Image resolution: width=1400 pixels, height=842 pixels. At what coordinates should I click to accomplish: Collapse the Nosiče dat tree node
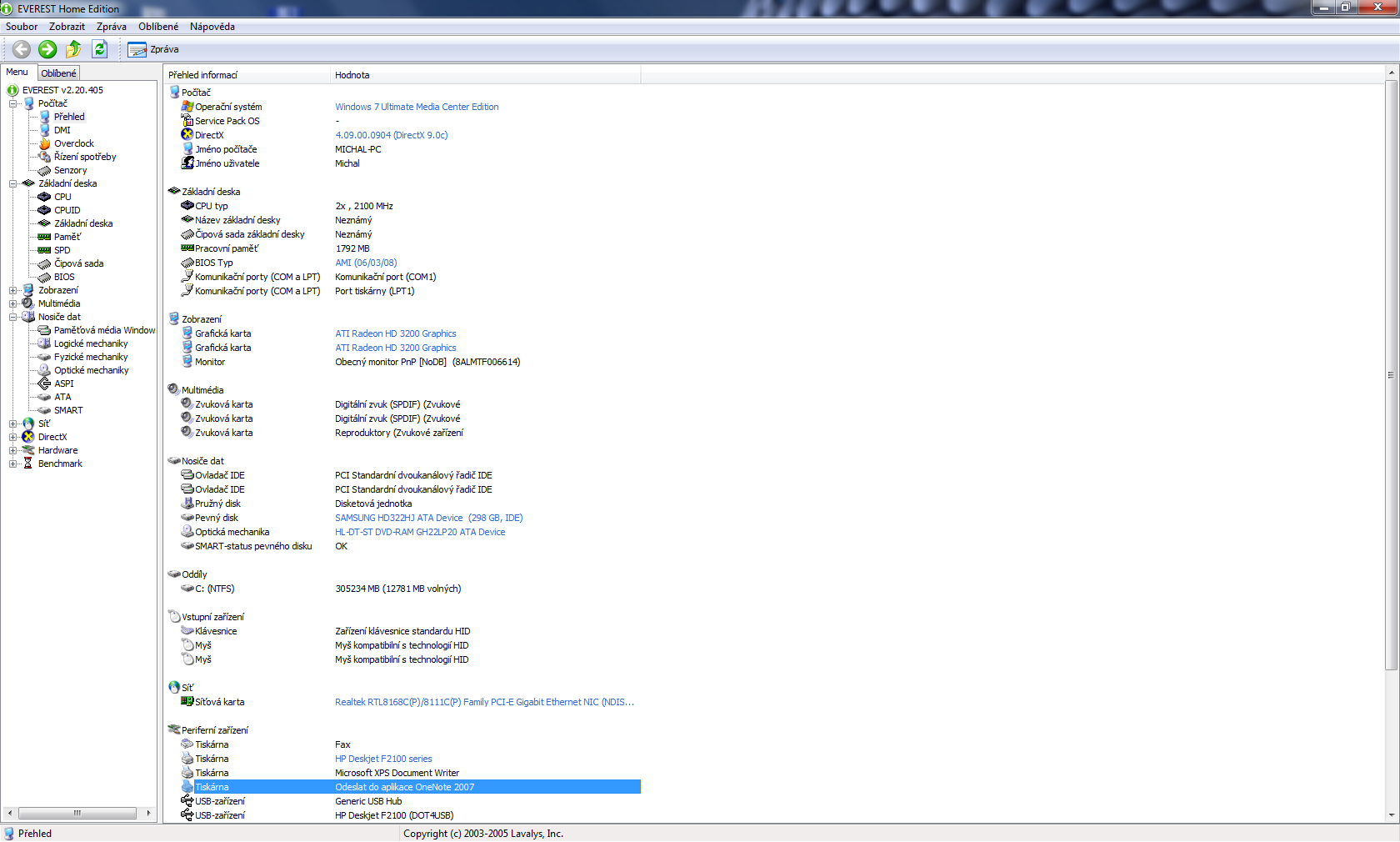(13, 317)
